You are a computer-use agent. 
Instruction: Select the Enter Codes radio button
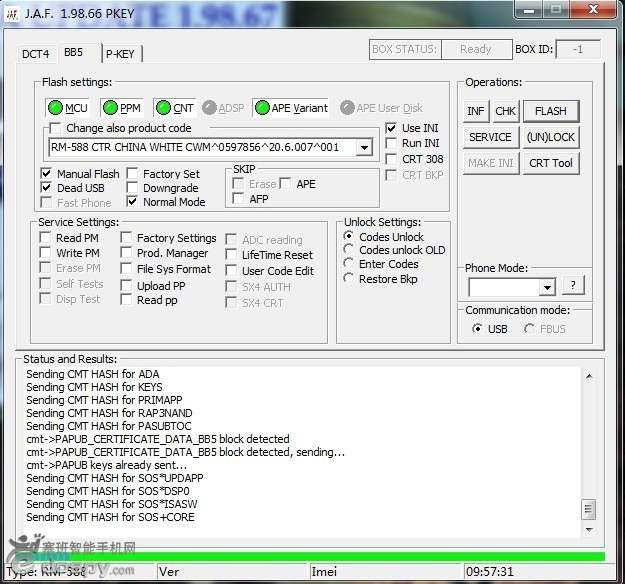(348, 263)
